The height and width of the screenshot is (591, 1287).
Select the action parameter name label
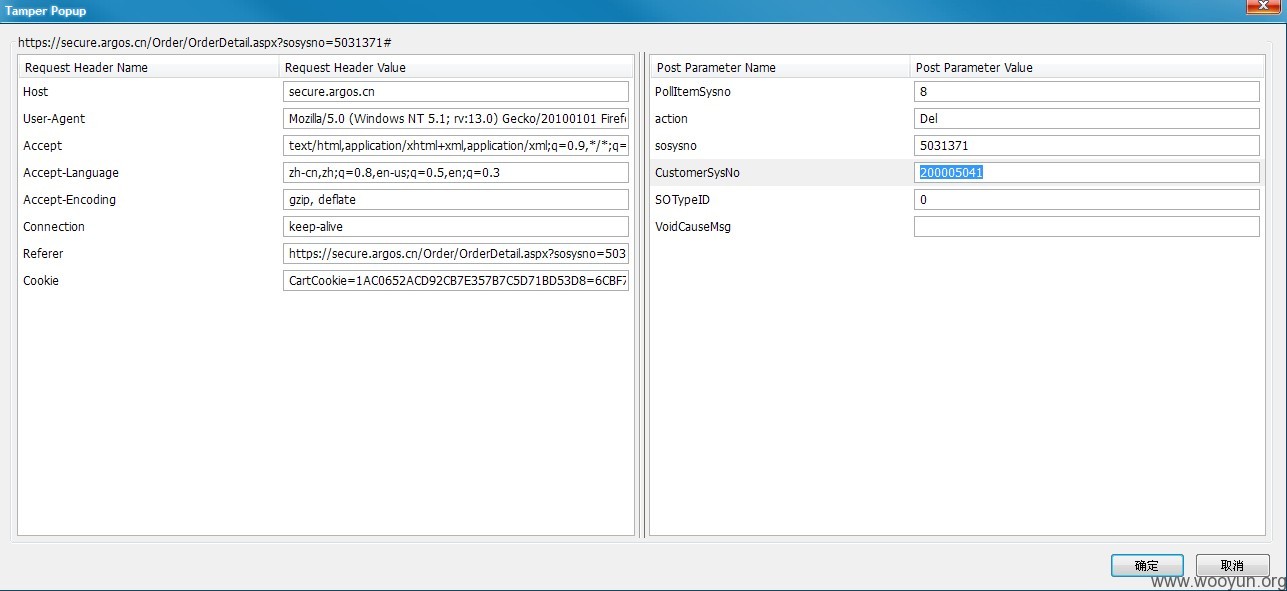coord(671,119)
